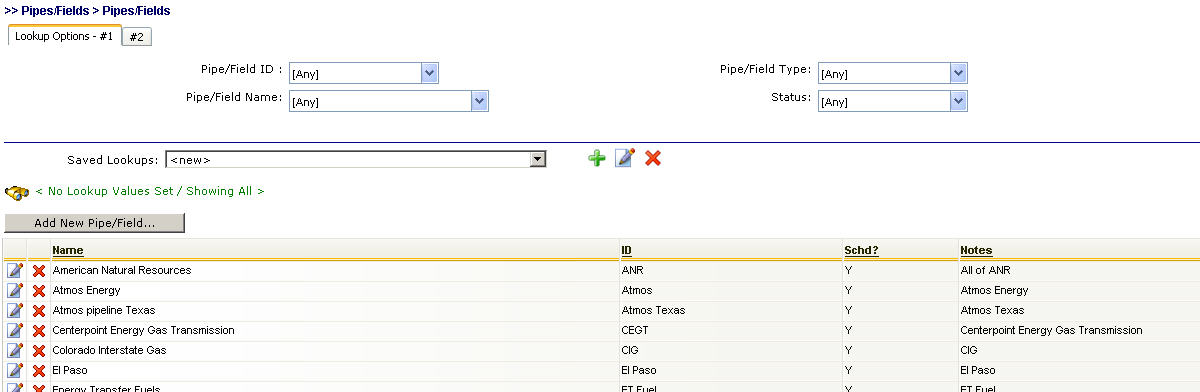Image resolution: width=1200 pixels, height=392 pixels.
Task: Edit the American Natural Resources row
Action: [x=15, y=270]
